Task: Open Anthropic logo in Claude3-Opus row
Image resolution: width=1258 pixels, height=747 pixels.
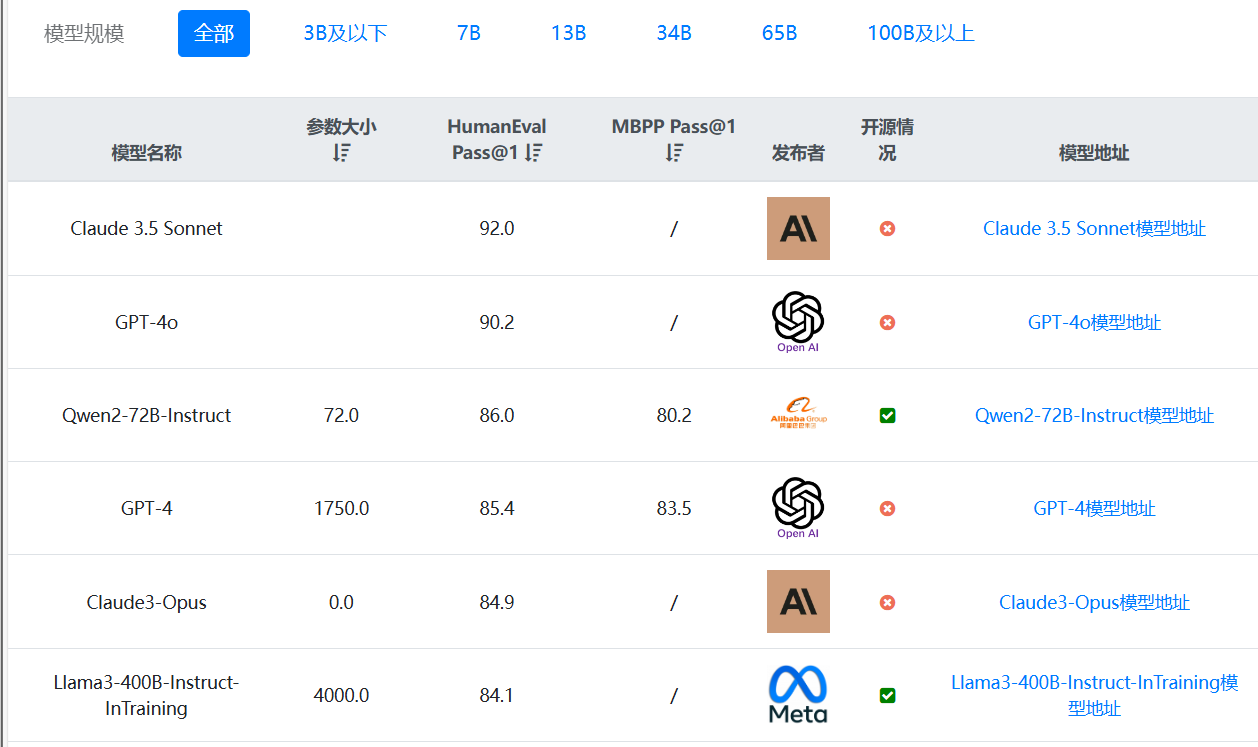Action: pyautogui.click(x=798, y=602)
